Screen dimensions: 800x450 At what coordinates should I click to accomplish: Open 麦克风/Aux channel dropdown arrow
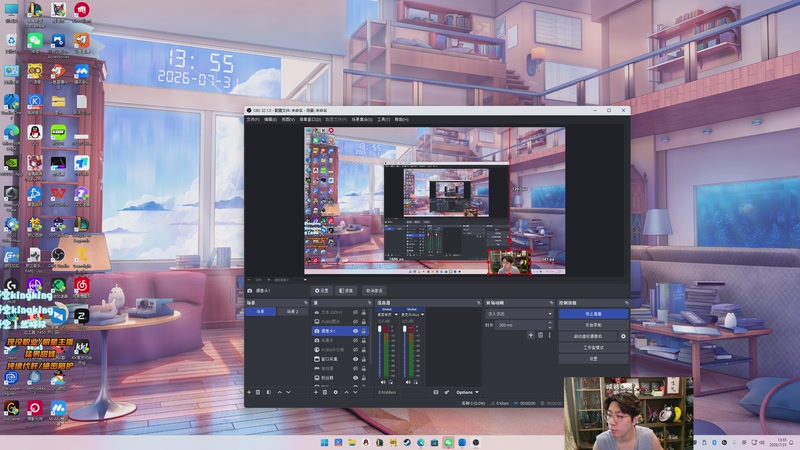[x=422, y=314]
